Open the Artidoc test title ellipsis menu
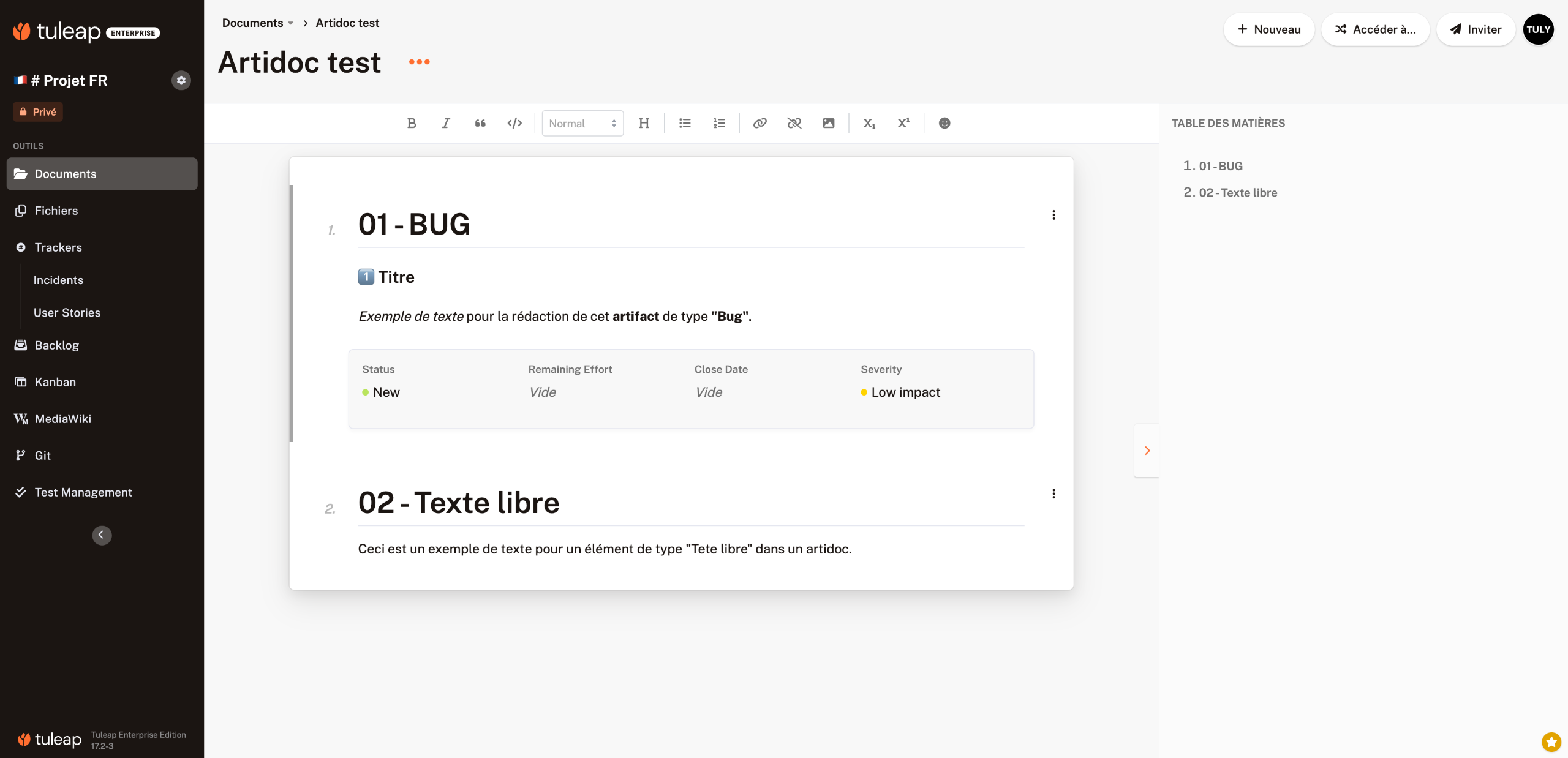 pos(419,62)
